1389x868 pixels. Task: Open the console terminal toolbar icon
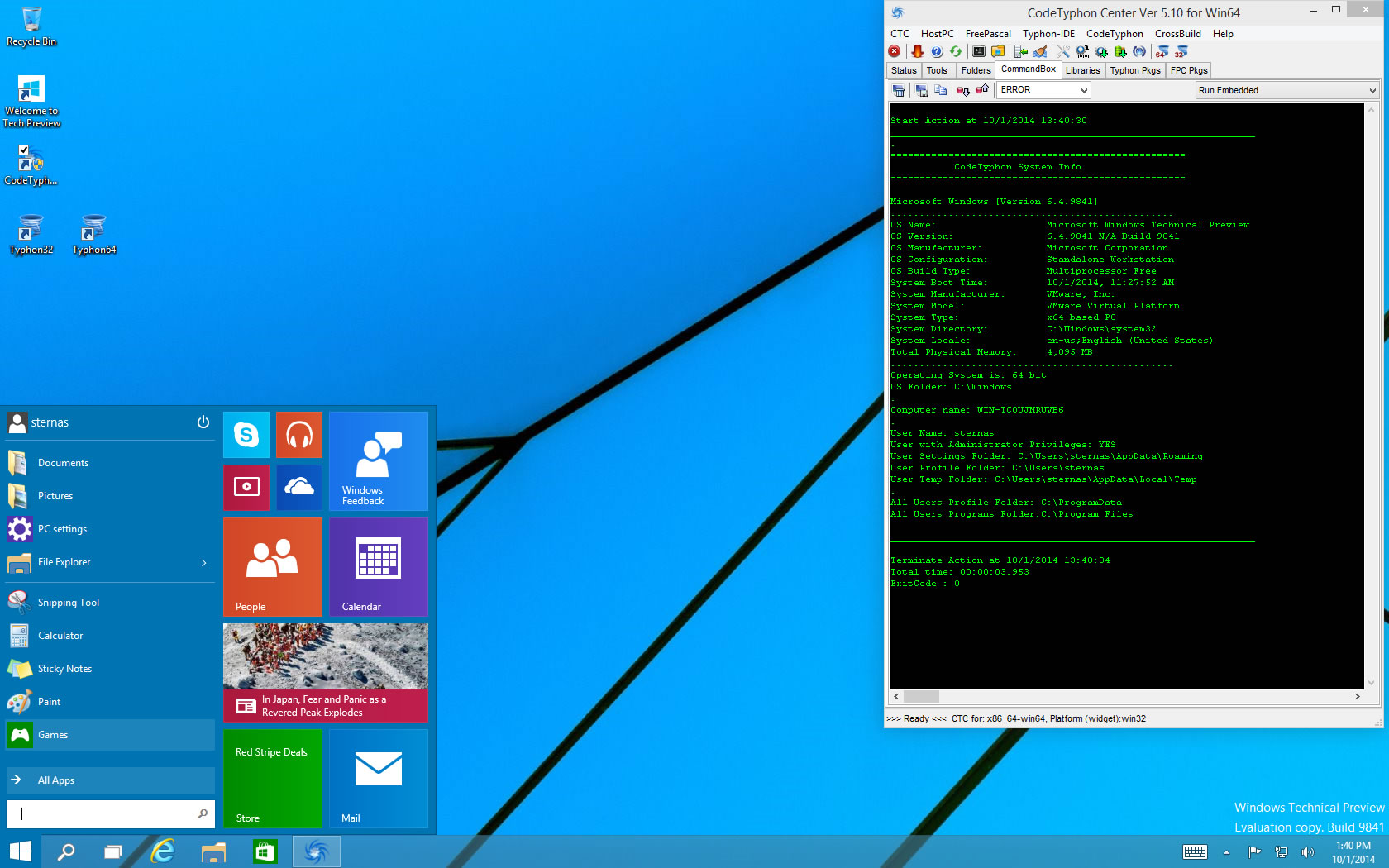click(979, 51)
